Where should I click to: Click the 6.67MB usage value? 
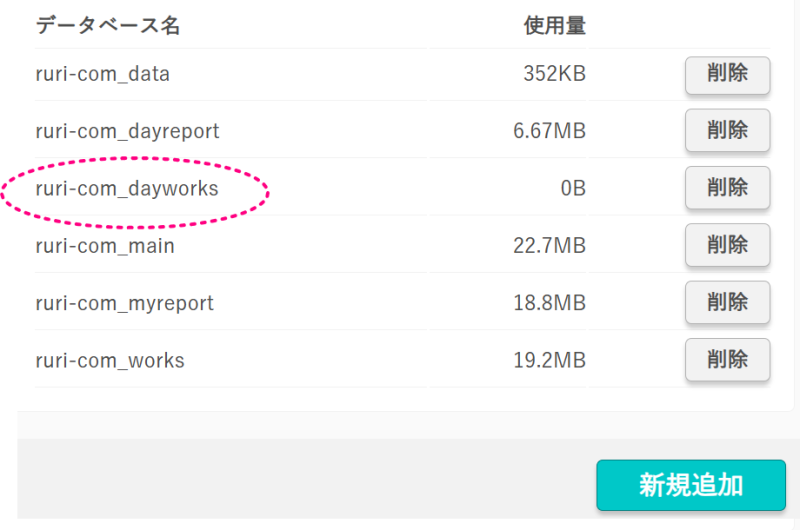click(549, 131)
